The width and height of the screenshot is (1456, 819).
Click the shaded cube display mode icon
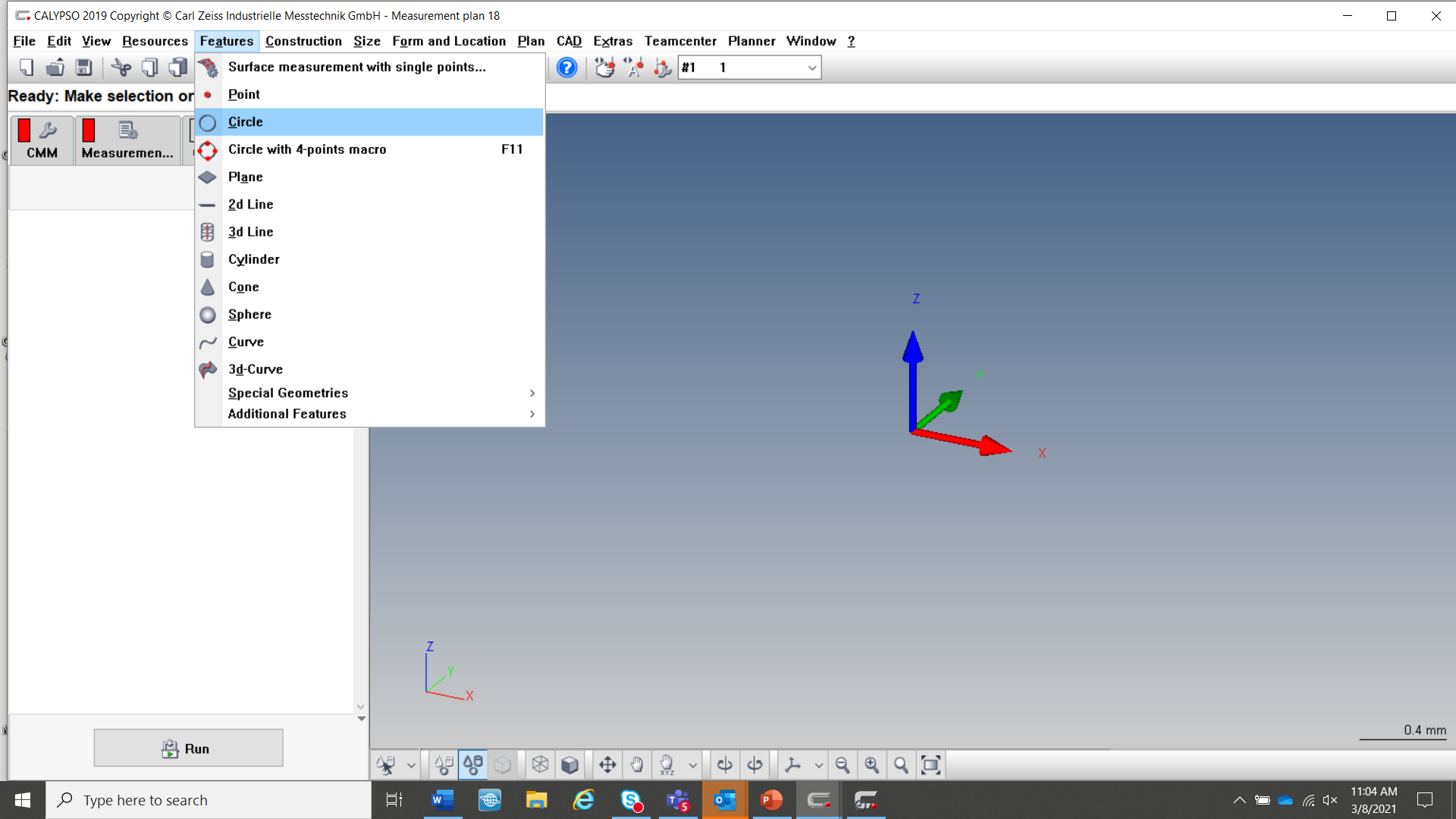570,764
